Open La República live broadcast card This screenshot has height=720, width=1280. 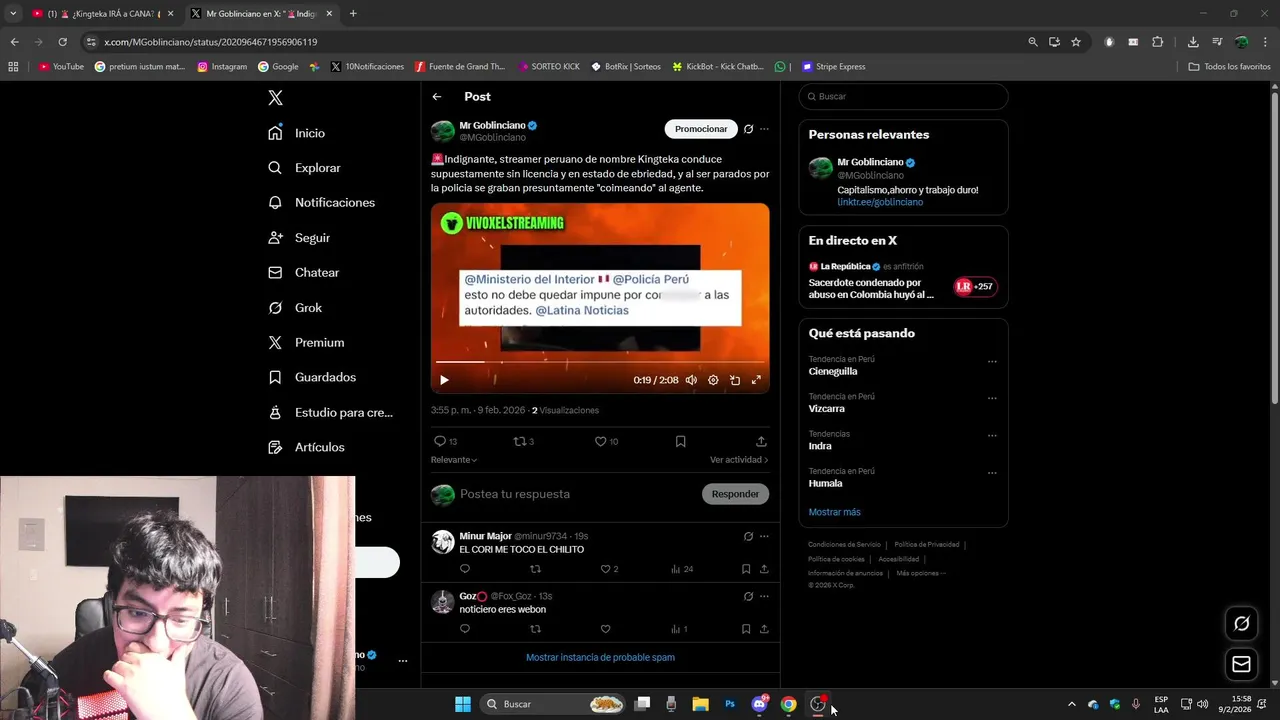(x=903, y=282)
